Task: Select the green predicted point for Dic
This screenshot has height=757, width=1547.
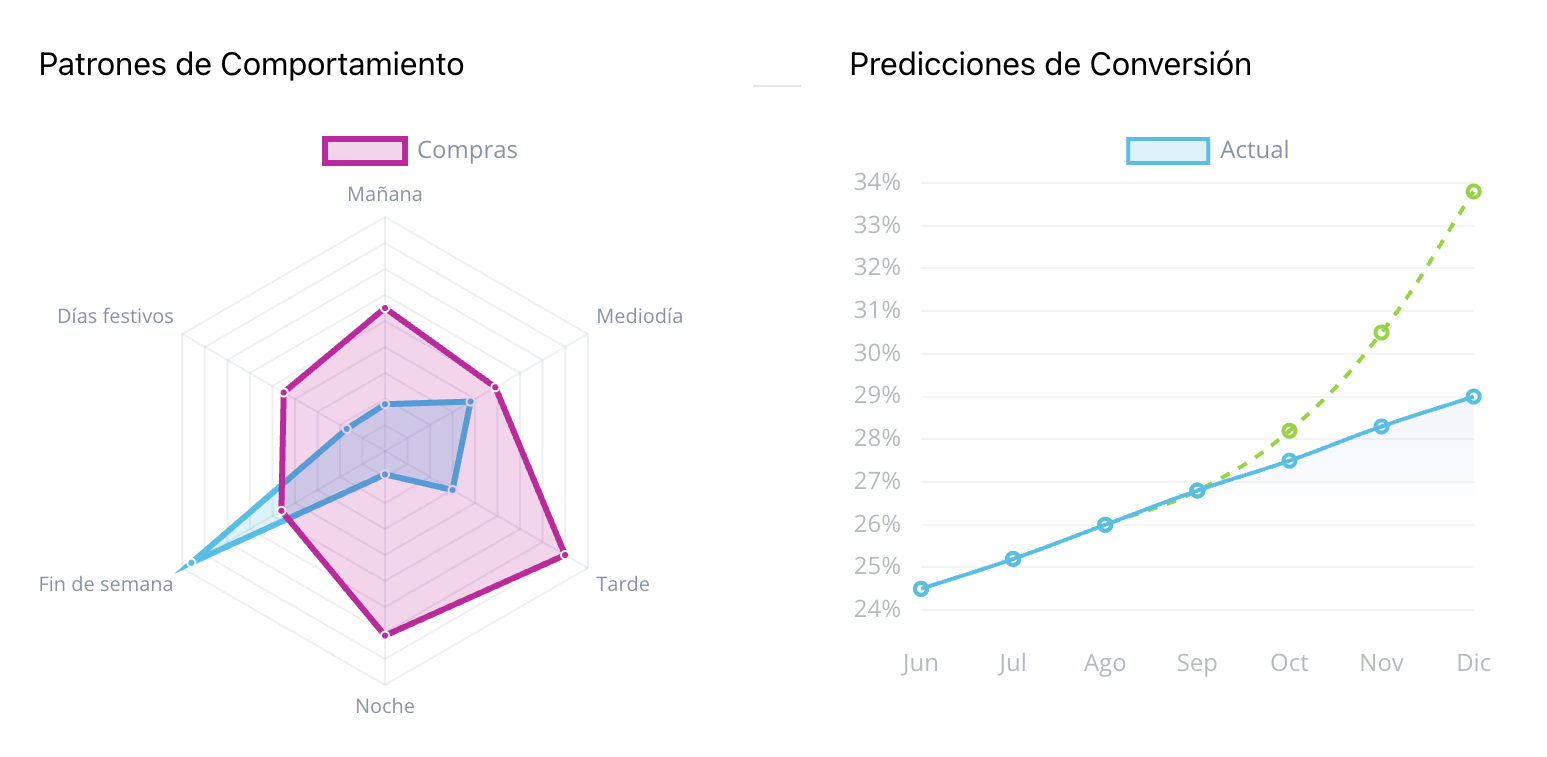Action: [x=1473, y=191]
